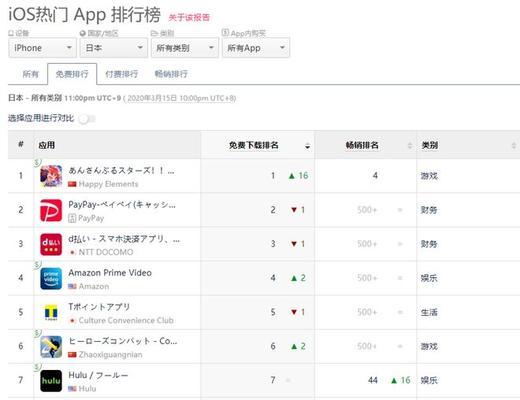Click the Hulu app icon

51,381
